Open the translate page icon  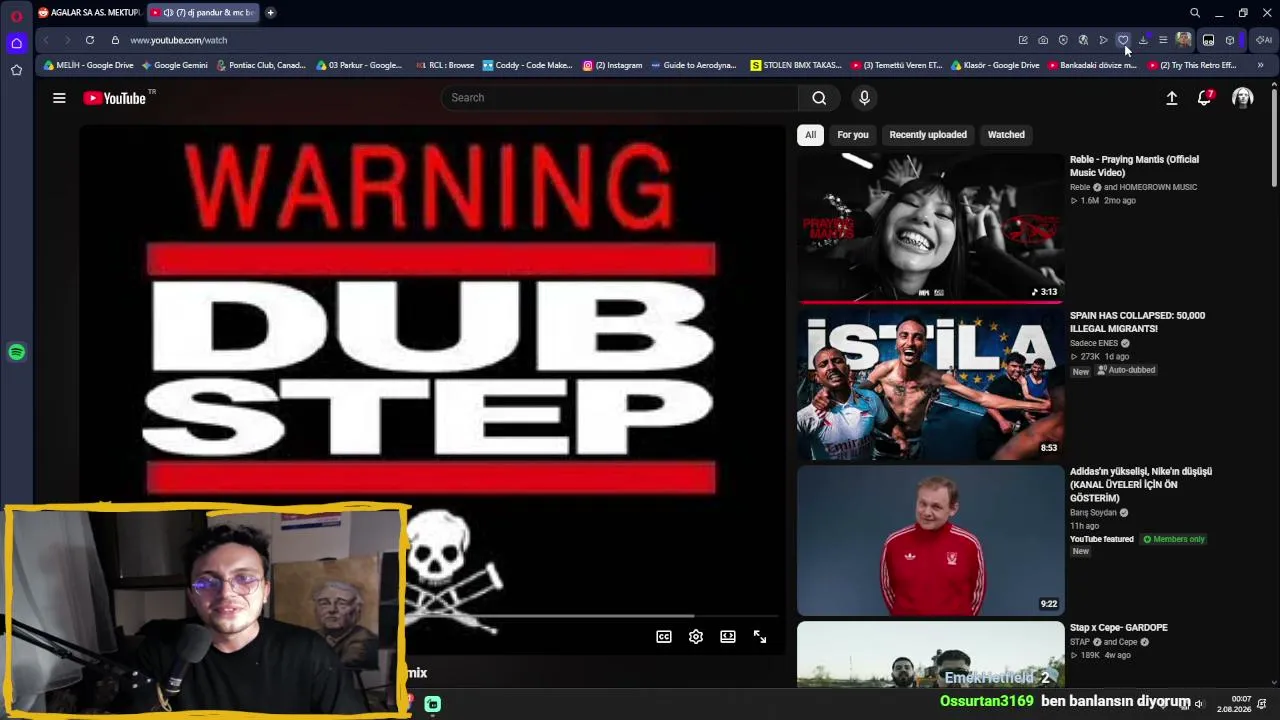point(1083,40)
